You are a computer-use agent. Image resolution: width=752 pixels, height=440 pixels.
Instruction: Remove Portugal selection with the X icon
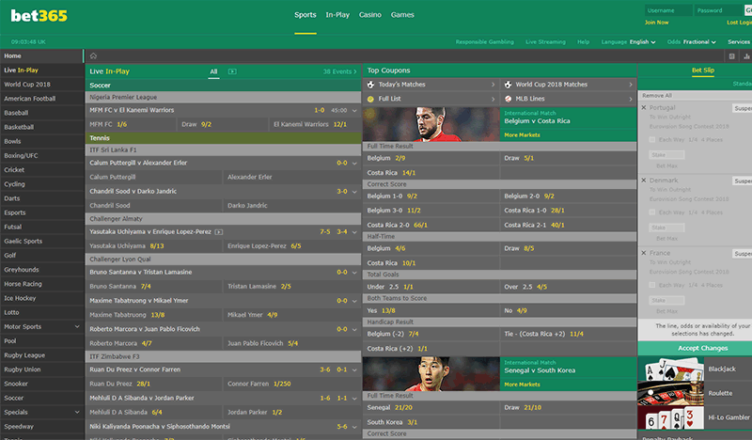coord(643,107)
